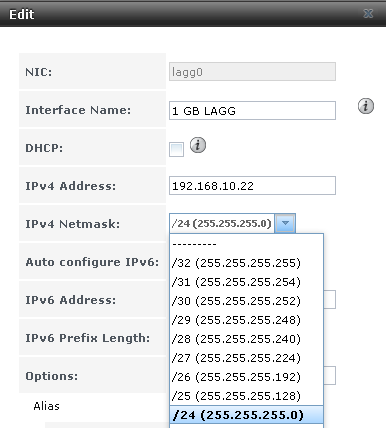Select the blank dashed netmask option
The width and height of the screenshot is (386, 428).
point(246,244)
